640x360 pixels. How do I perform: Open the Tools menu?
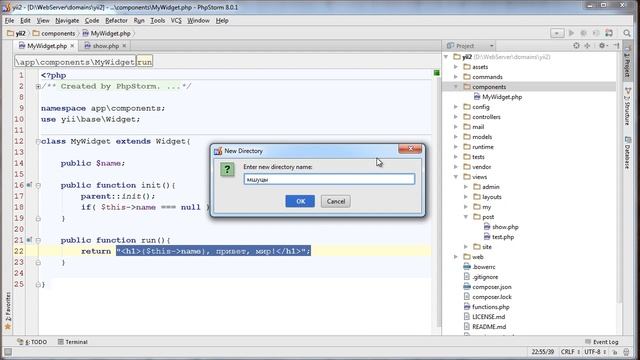pos(158,20)
